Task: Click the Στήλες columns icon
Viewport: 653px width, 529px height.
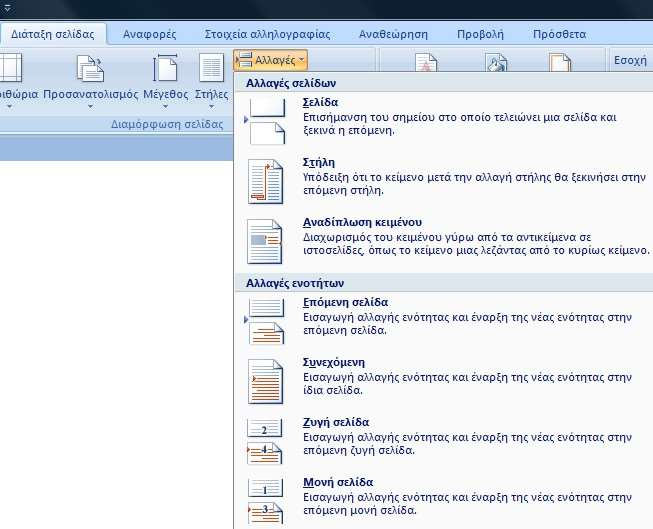Action: click(x=211, y=67)
